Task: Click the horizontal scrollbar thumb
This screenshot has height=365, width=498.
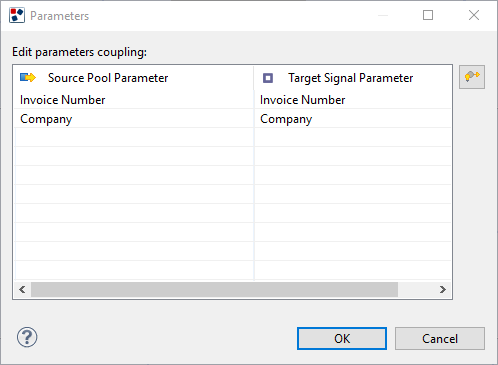Action: [214, 289]
